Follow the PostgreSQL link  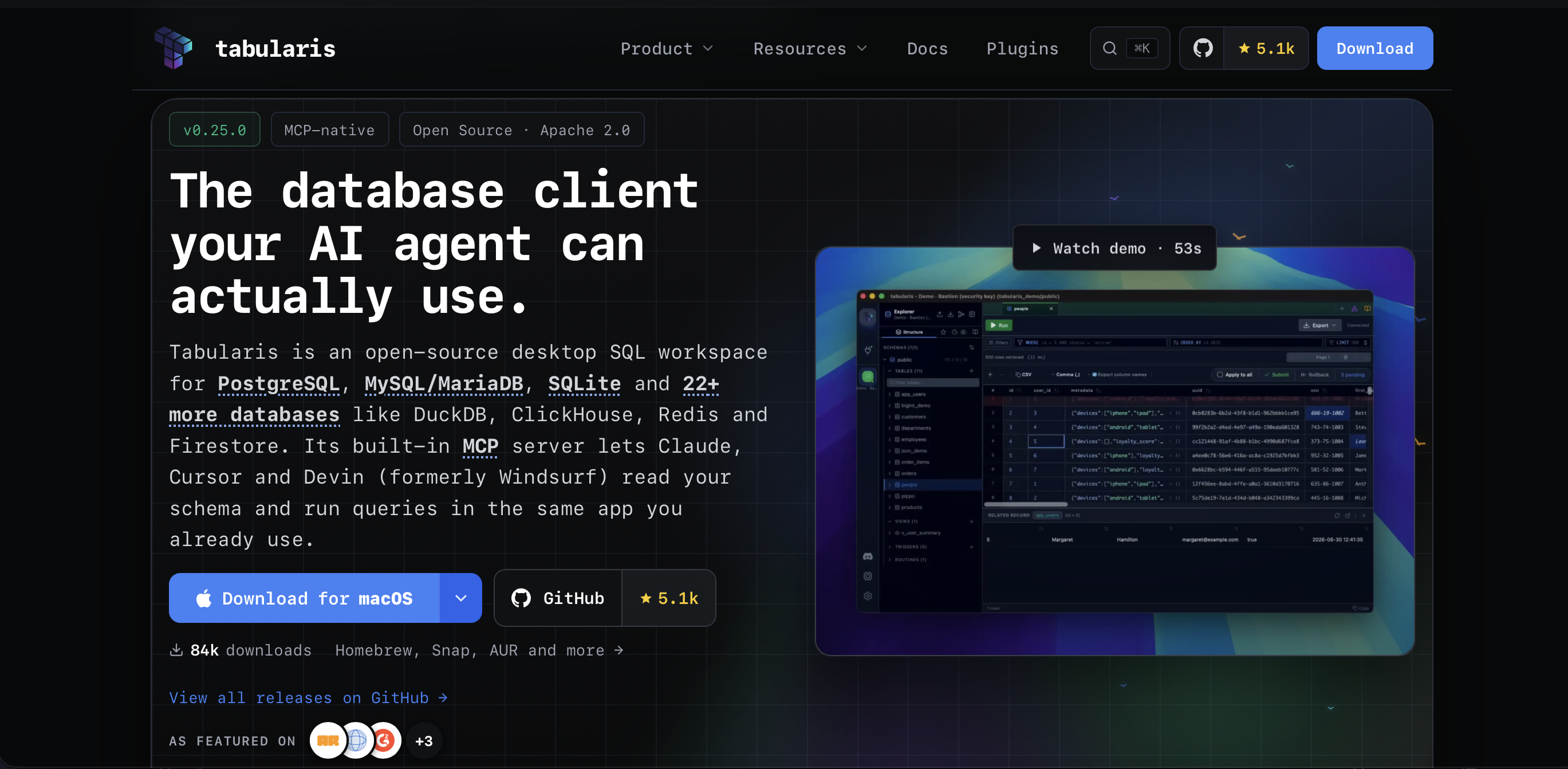278,383
